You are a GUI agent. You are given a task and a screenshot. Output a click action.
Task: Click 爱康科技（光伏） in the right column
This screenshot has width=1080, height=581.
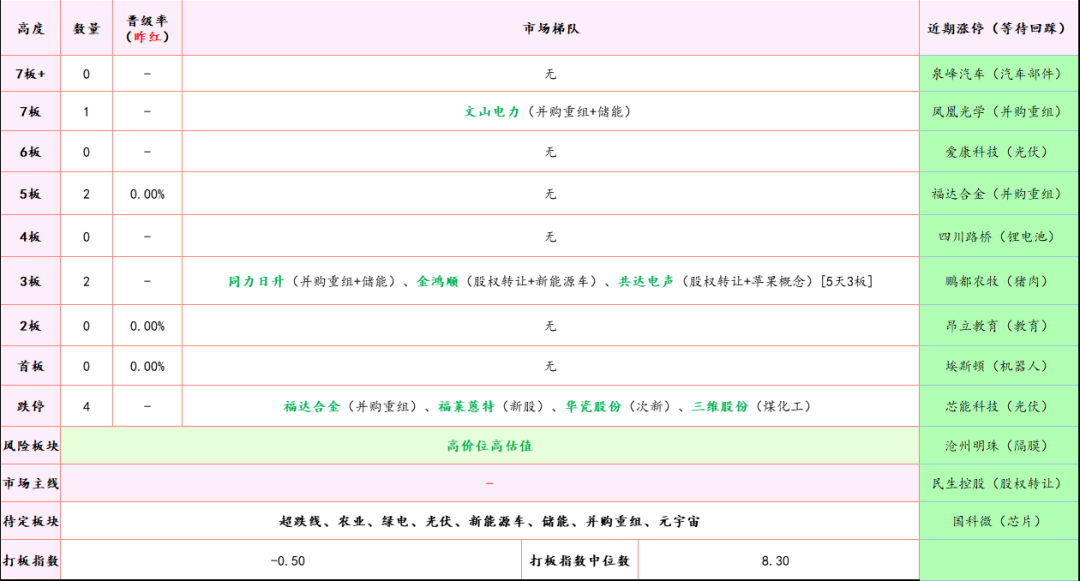(997, 151)
